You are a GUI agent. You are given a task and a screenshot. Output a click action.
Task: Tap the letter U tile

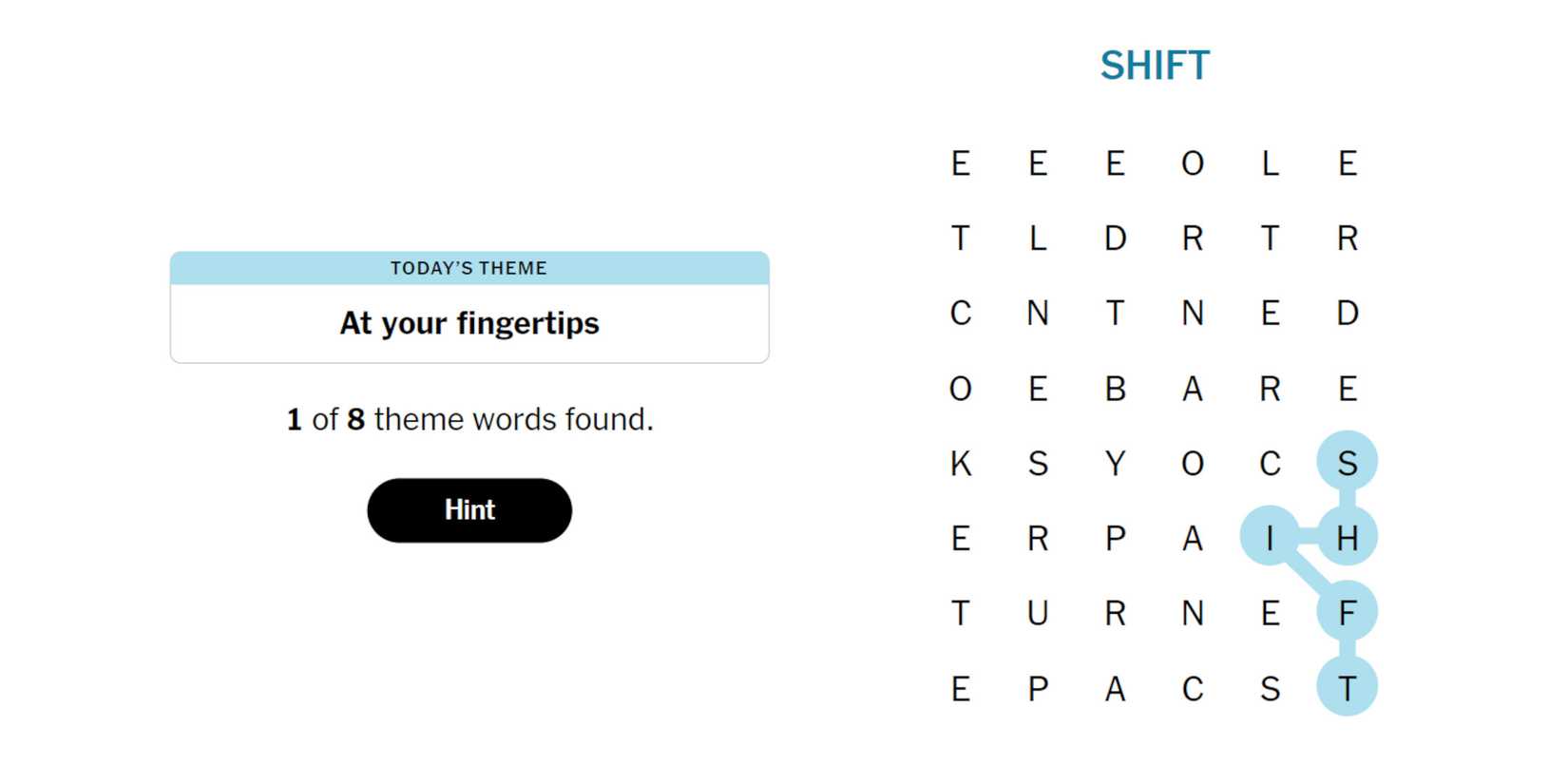pos(1038,614)
